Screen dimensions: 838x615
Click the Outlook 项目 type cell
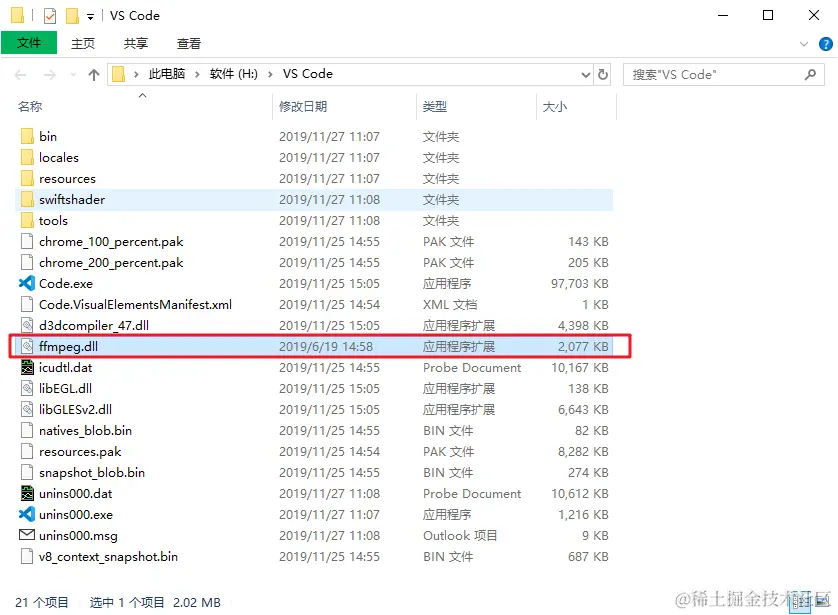(460, 535)
